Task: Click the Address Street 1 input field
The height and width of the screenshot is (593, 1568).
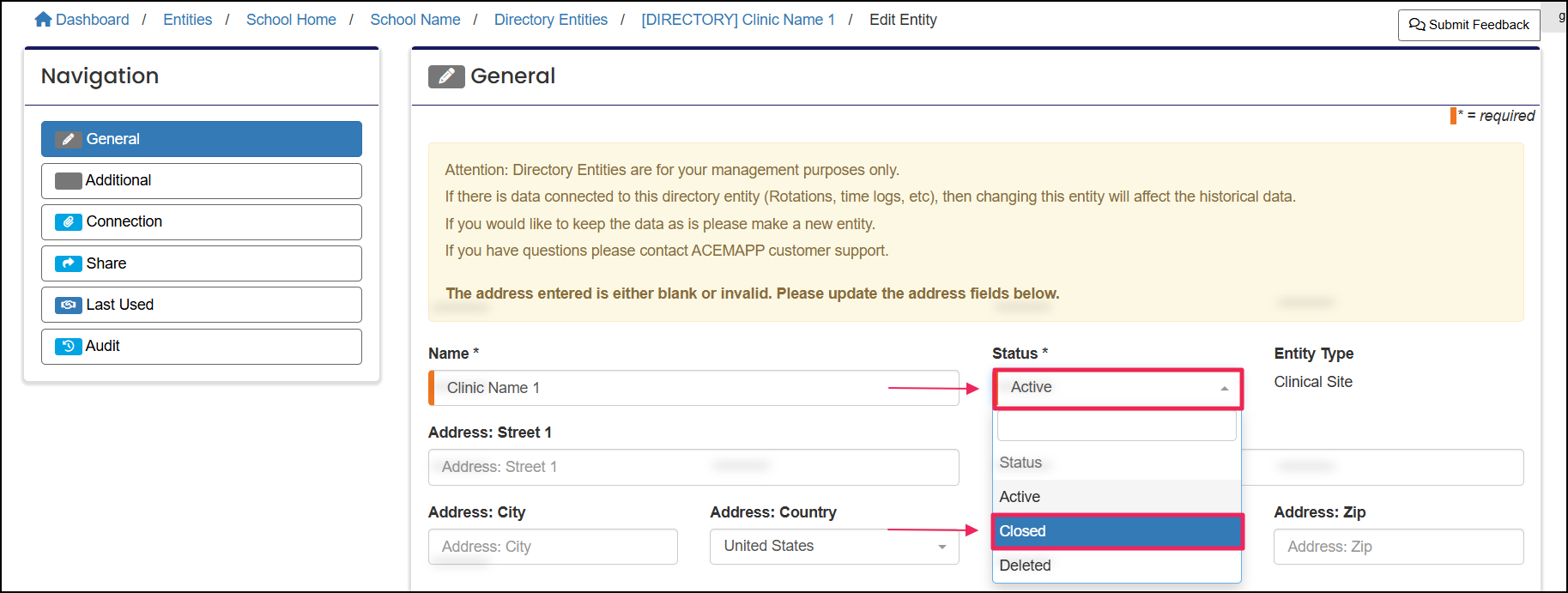Action: [x=693, y=467]
